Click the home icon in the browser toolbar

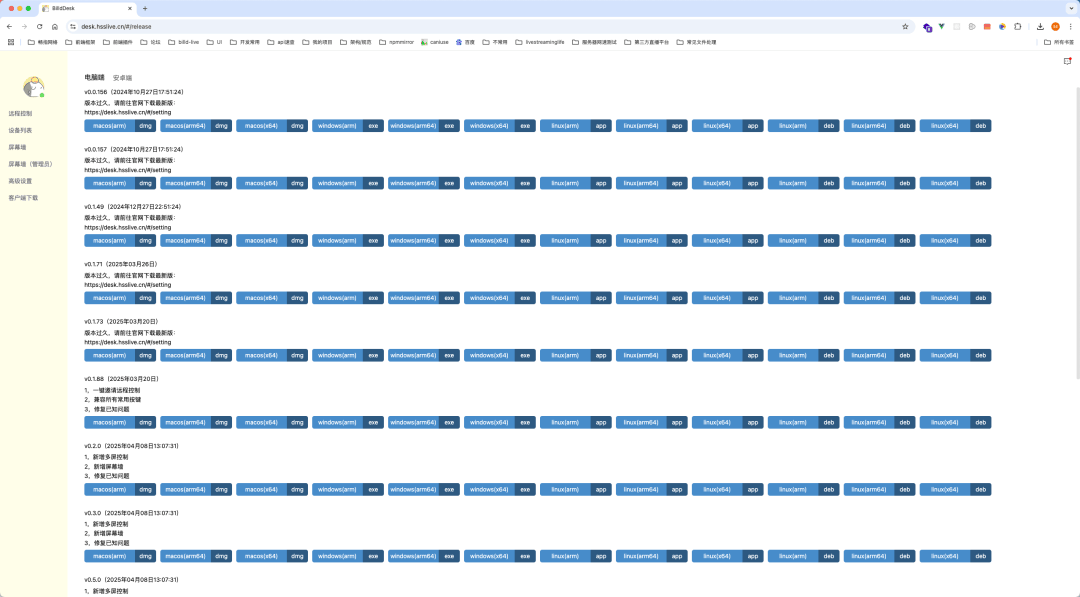(54, 27)
